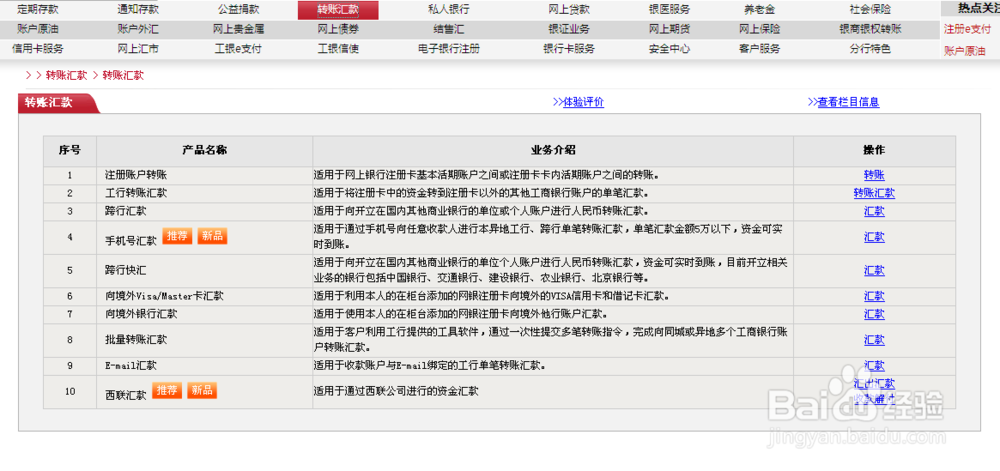Click the 汇出汇款 link for 西联汇款

(x=874, y=384)
